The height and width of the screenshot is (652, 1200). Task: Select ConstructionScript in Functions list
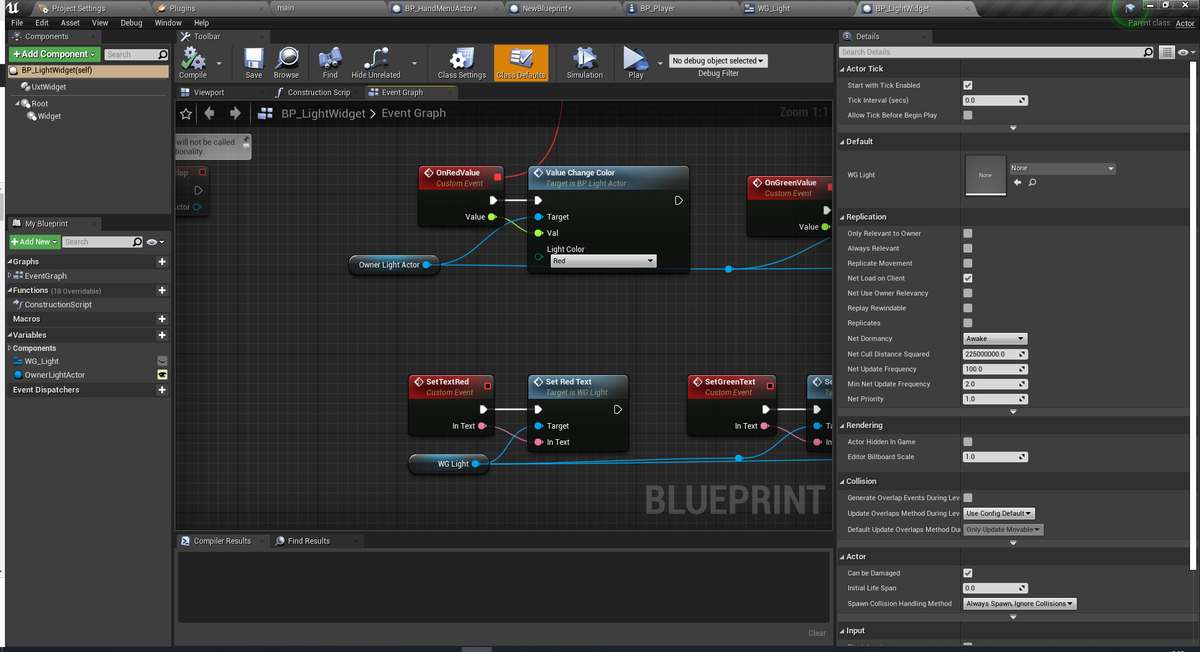pyautogui.click(x=58, y=304)
